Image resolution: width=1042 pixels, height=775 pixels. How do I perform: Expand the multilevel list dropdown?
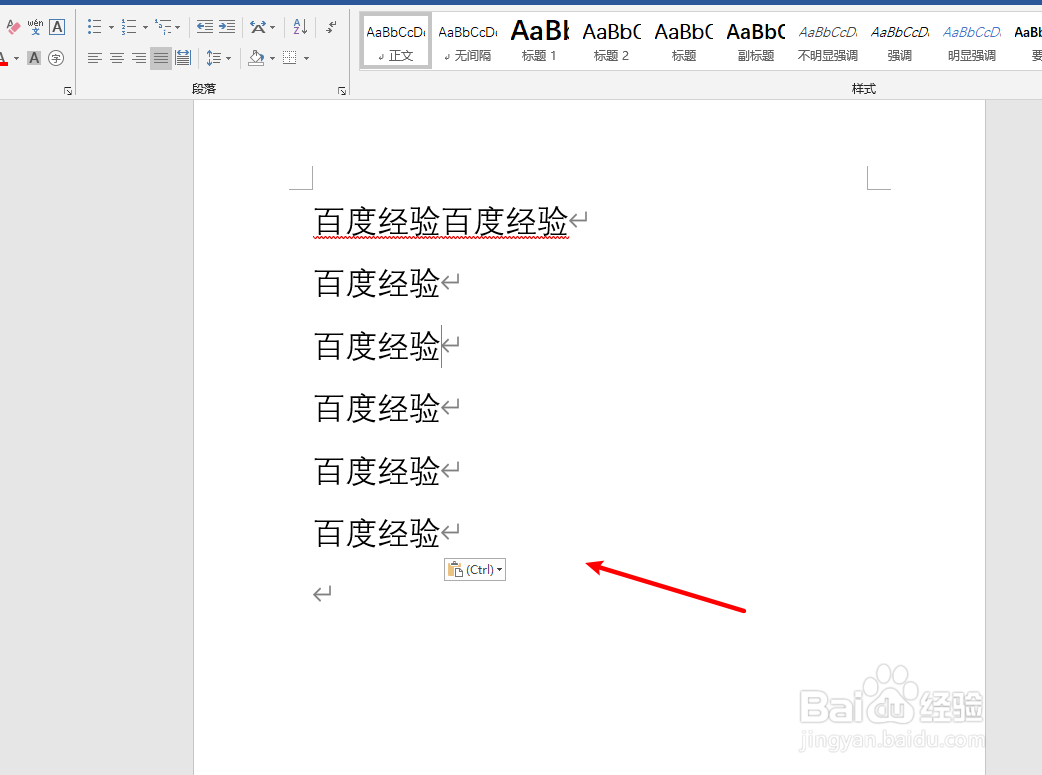[178, 27]
